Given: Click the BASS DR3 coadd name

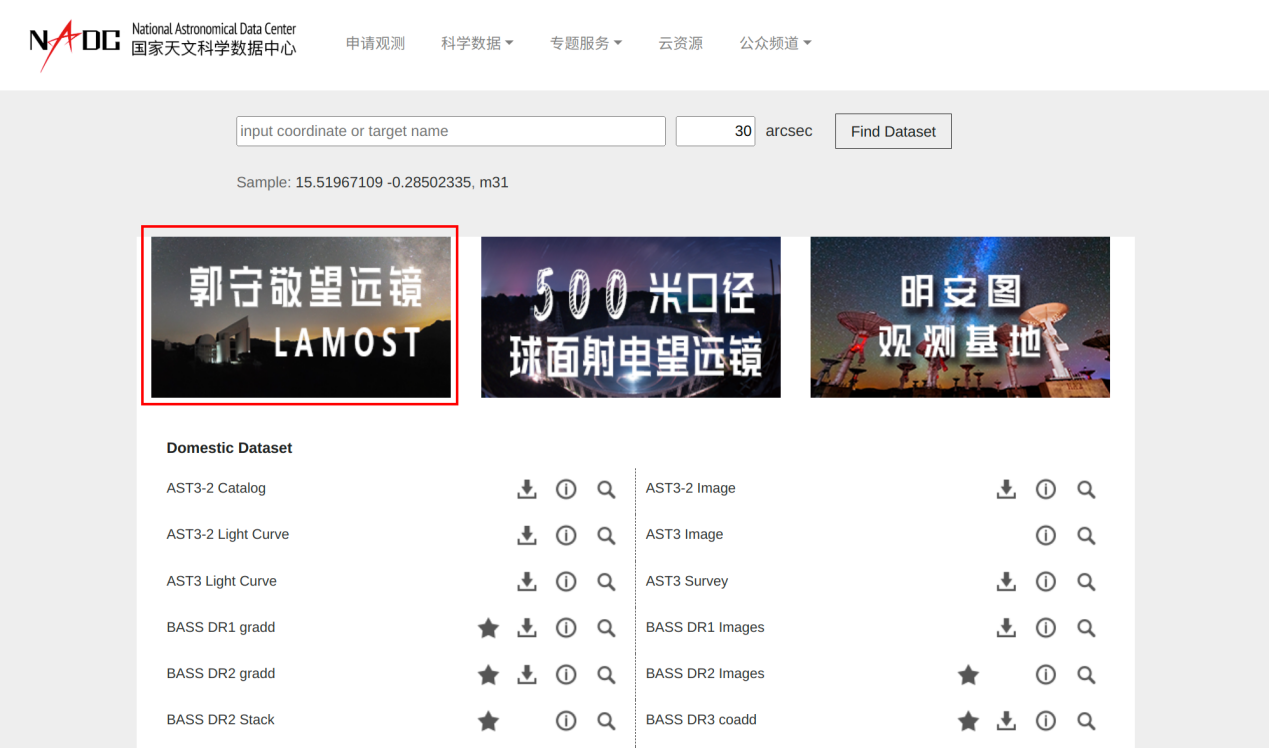Looking at the screenshot, I should click(701, 719).
